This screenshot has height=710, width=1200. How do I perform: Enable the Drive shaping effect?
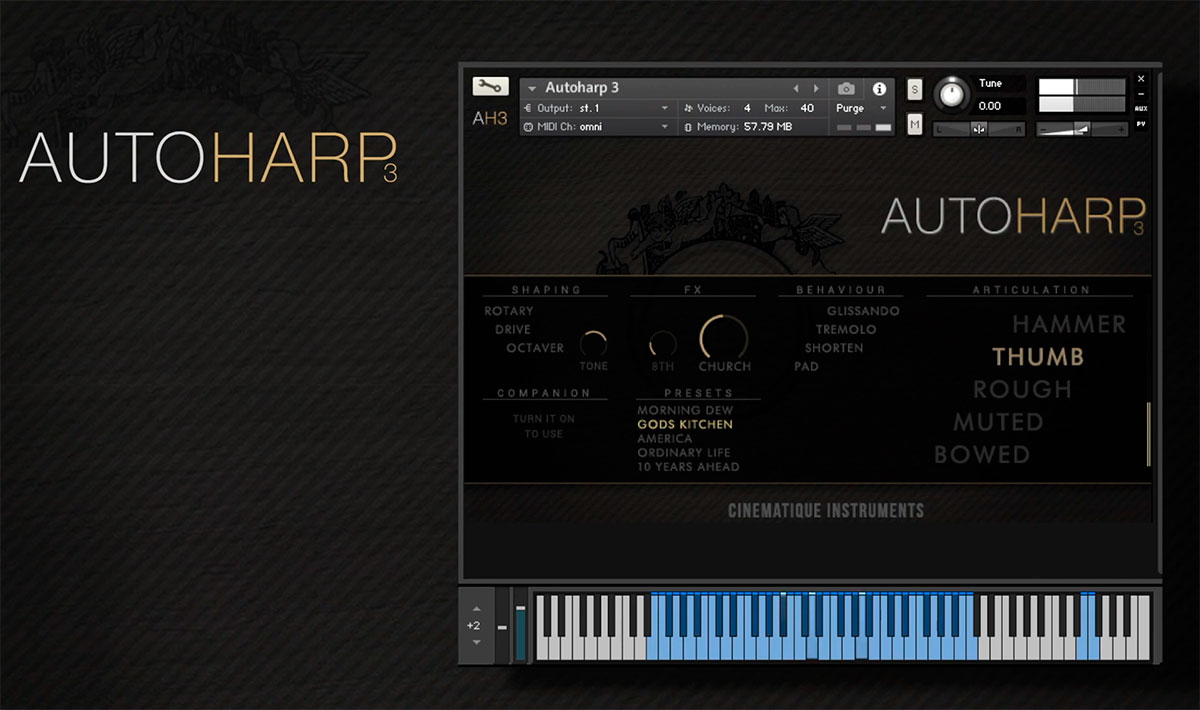point(513,329)
